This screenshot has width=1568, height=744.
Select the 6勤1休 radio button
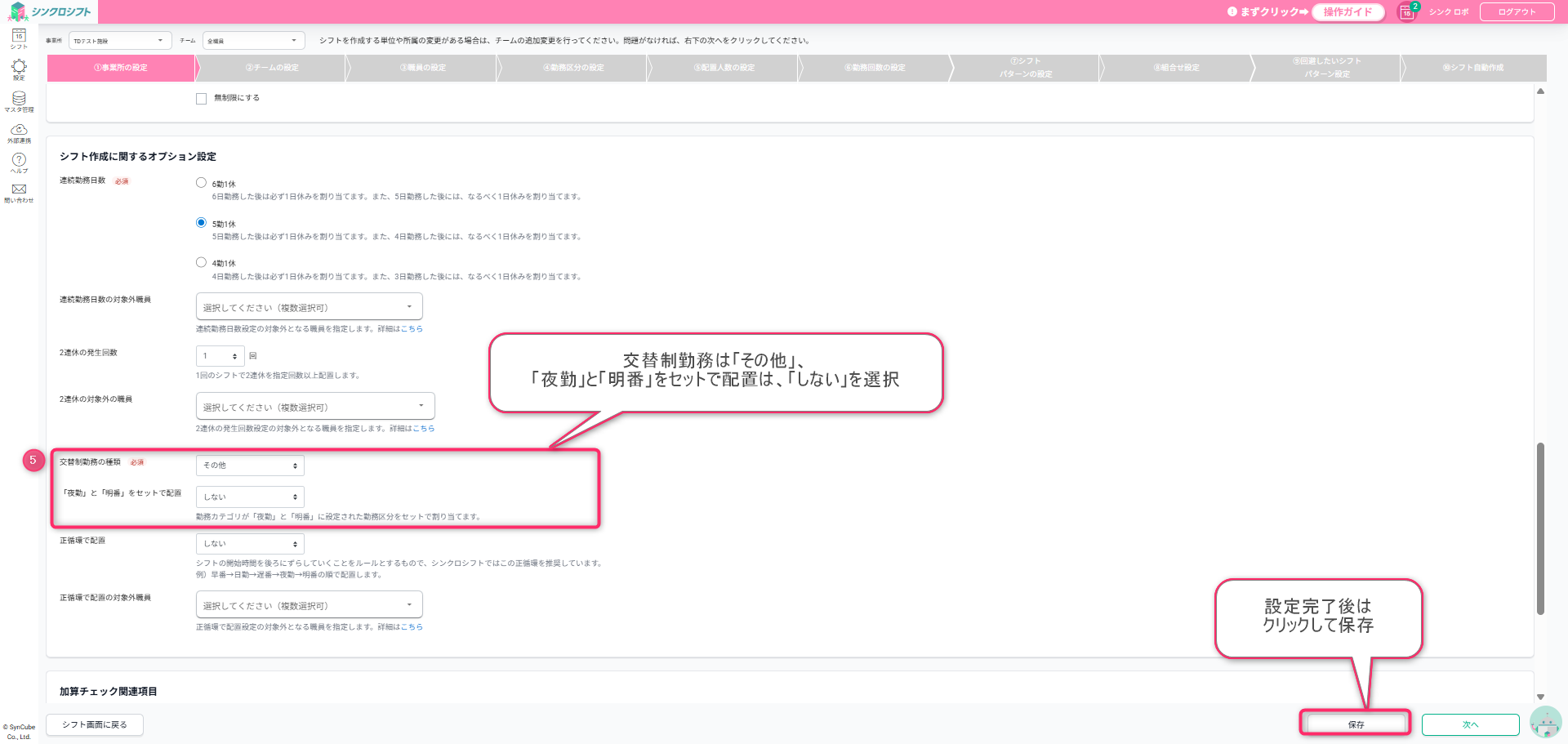201,183
